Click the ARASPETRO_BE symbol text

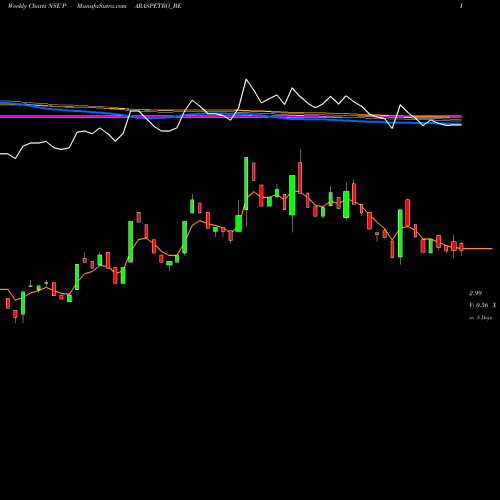[x=157, y=6]
